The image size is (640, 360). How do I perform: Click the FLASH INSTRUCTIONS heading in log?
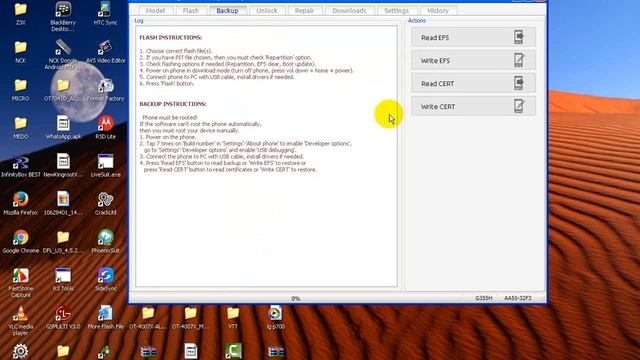(x=171, y=38)
